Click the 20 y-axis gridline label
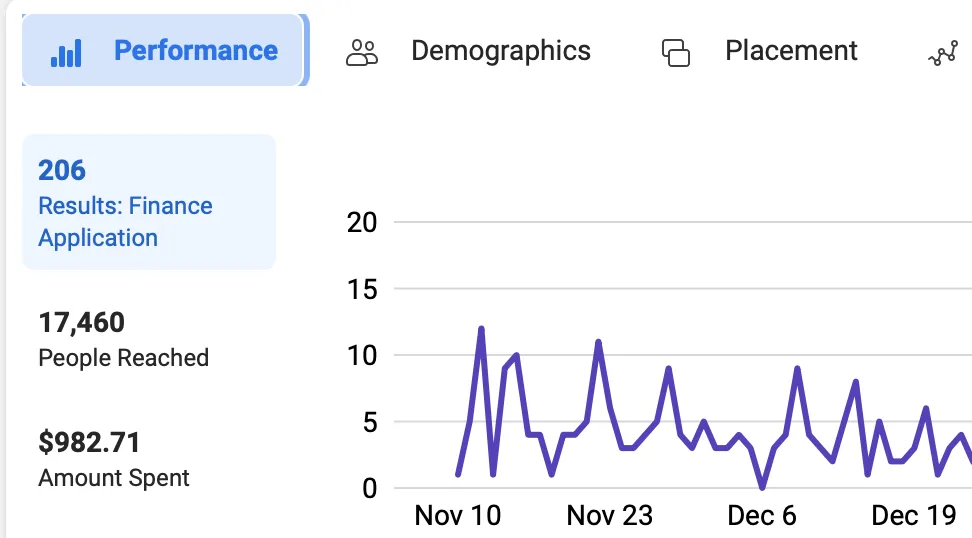 tap(362, 223)
